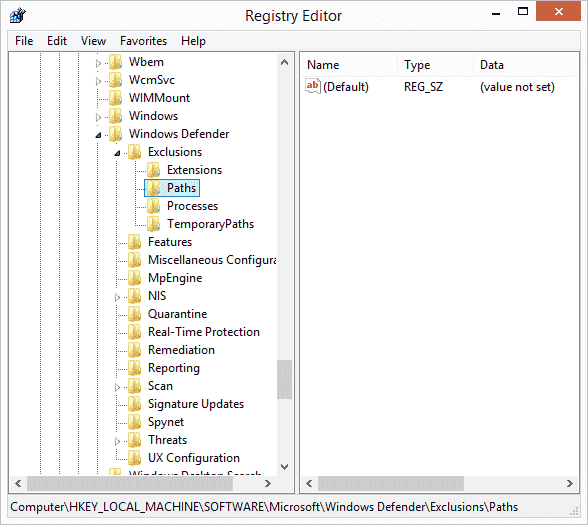The image size is (588, 525).
Task: Collapse the Exclusions key
Action: 117,153
